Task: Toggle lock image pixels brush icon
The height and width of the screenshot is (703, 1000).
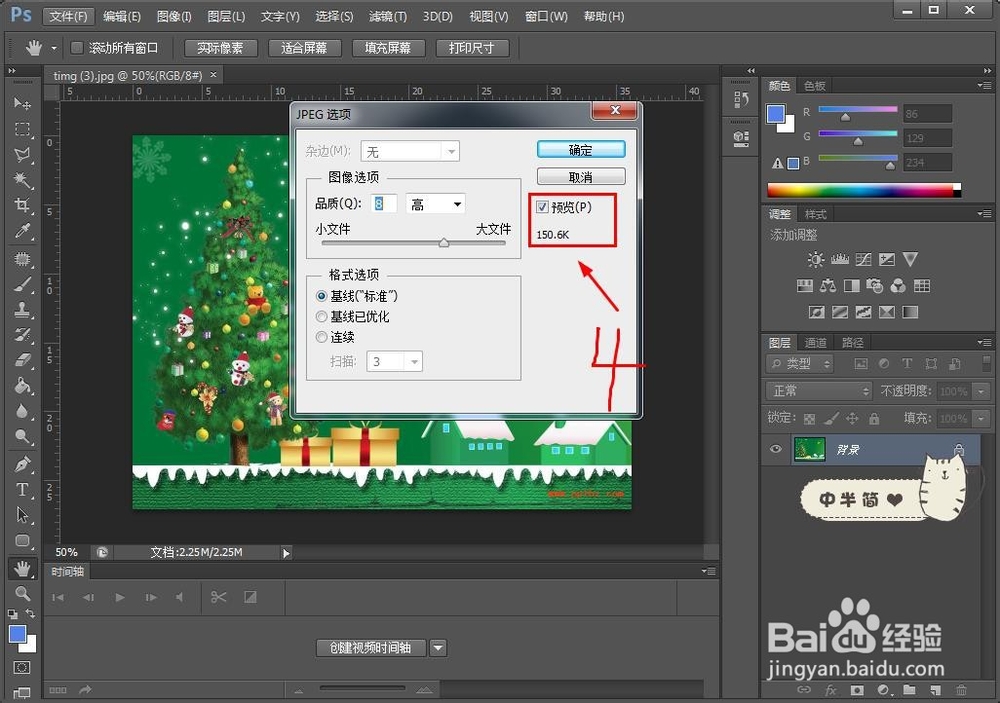Action: [831, 419]
